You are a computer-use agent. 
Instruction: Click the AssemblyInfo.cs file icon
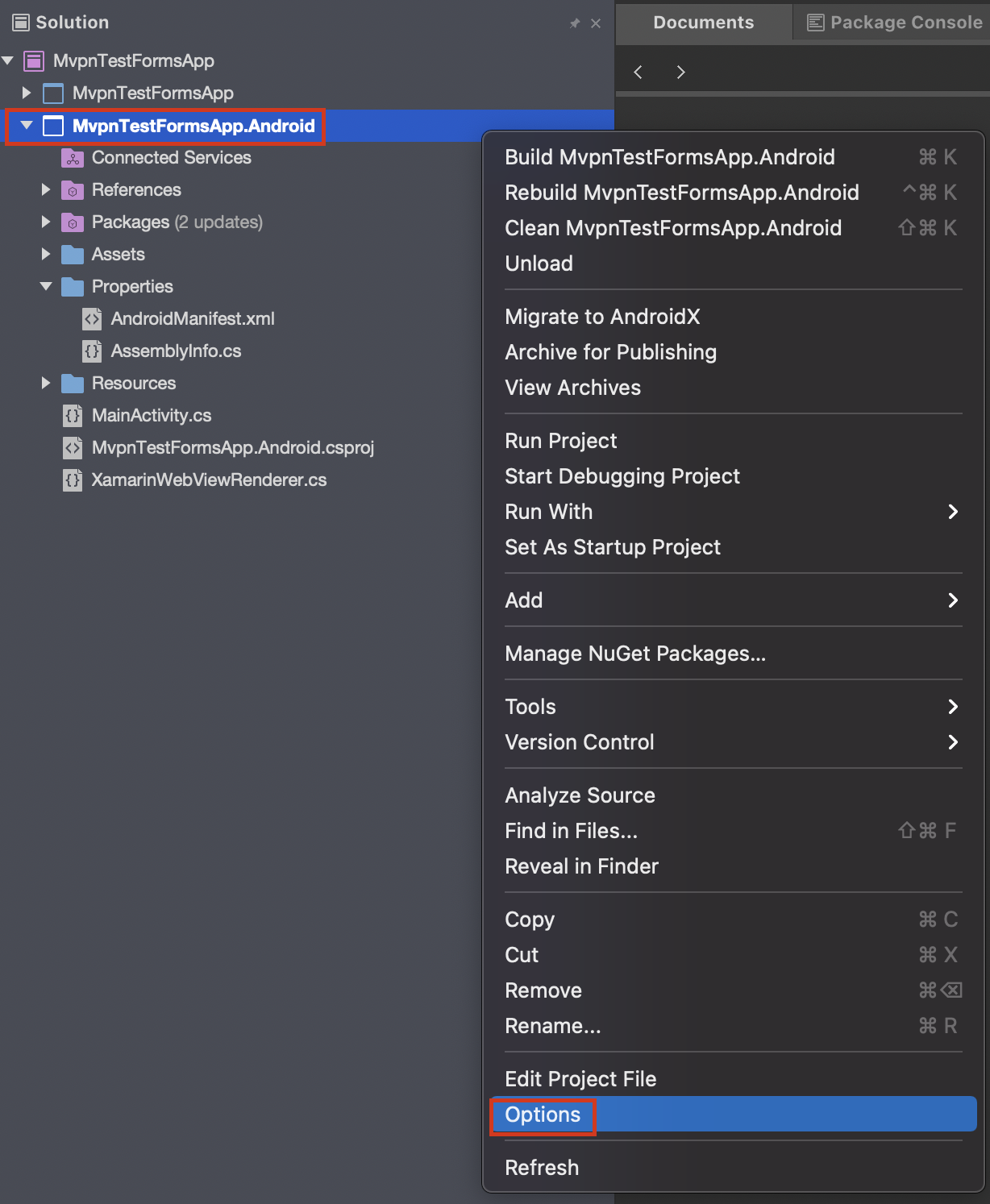click(92, 351)
